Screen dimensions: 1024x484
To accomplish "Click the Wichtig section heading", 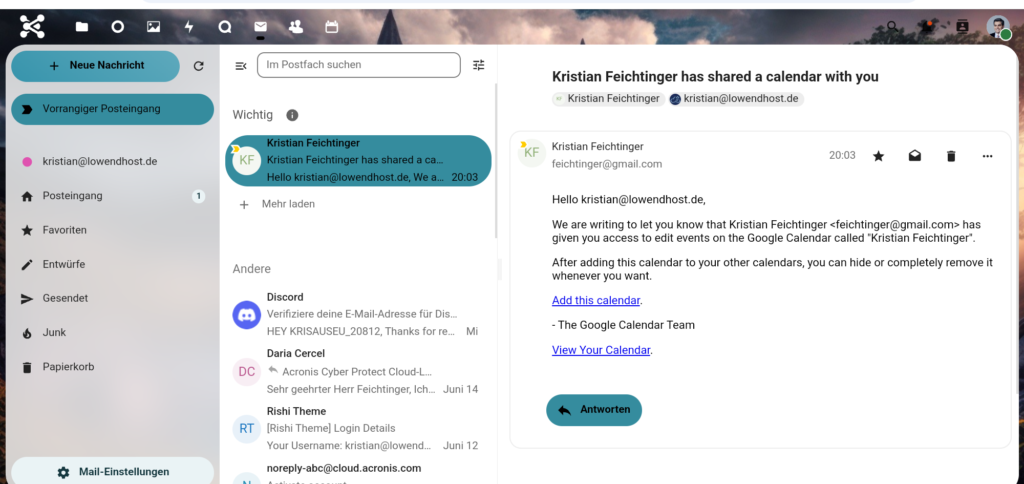I will click(x=253, y=115).
